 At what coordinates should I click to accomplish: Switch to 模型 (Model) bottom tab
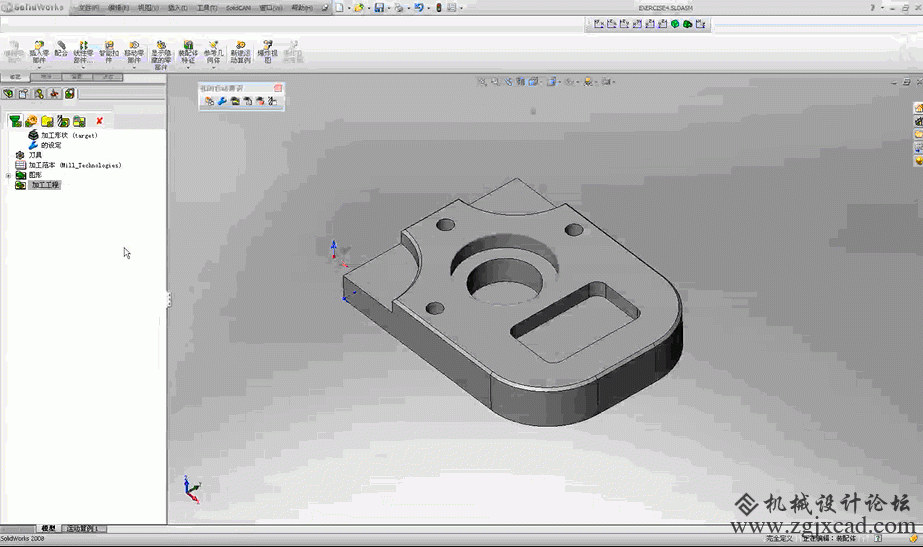coord(49,528)
